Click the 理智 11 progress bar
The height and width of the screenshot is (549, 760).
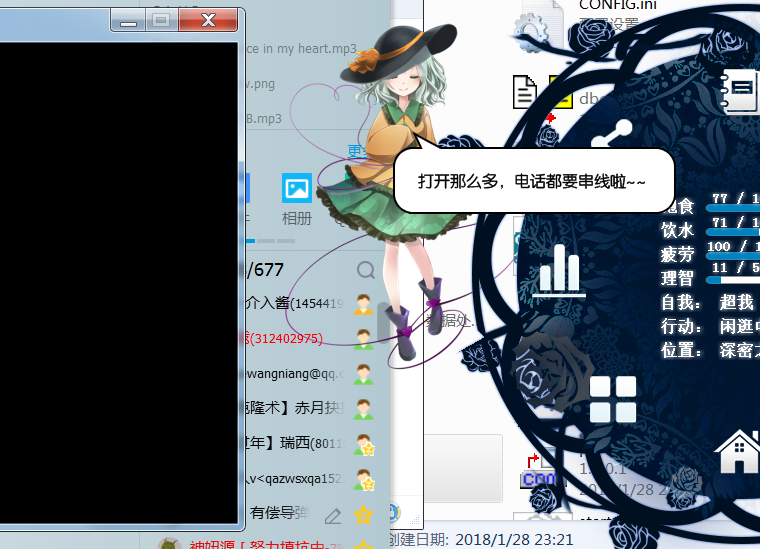click(733, 280)
